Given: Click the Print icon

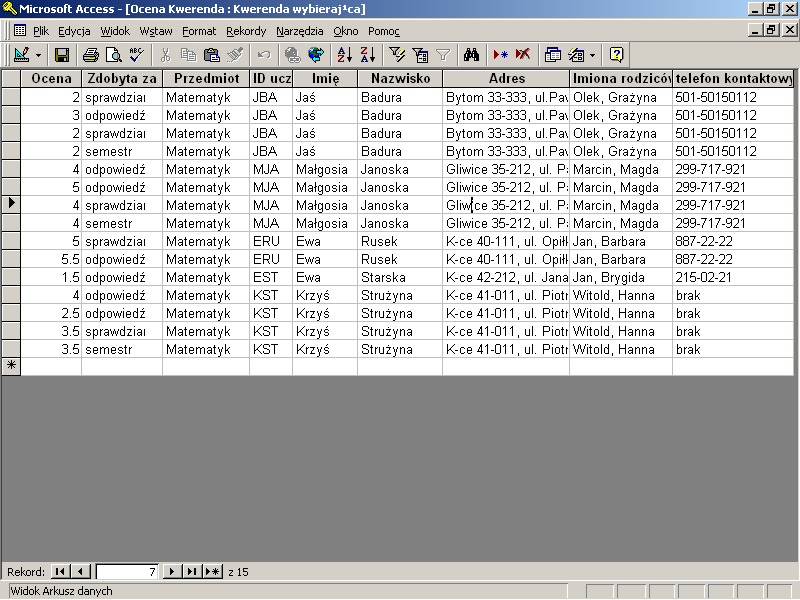Looking at the screenshot, I should (x=91, y=55).
